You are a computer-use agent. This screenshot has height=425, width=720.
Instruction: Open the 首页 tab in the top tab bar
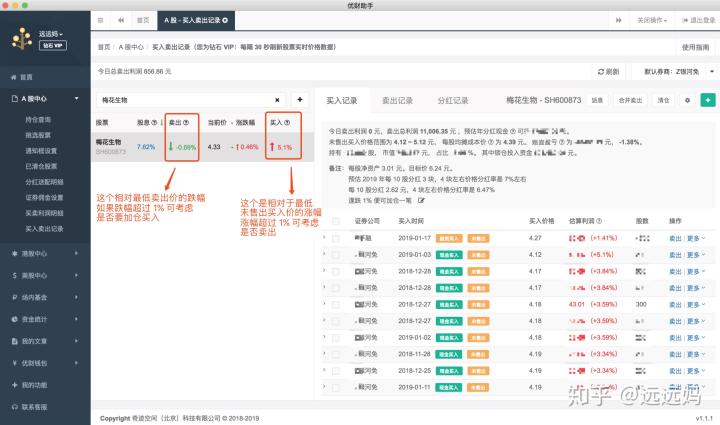pos(143,20)
